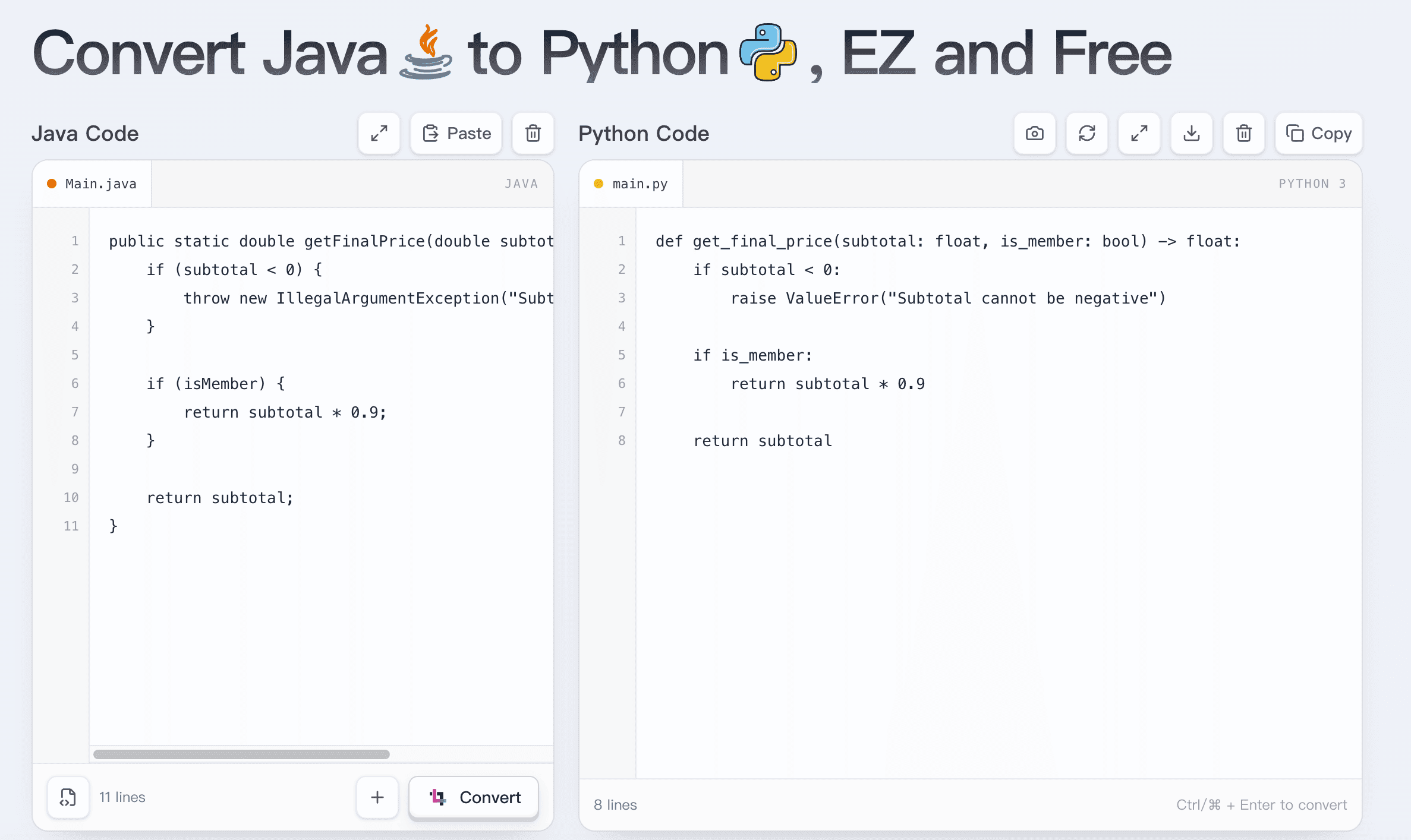This screenshot has width=1411, height=840.
Task: Expand the Python Code panel to fullscreen
Action: coord(1139,134)
